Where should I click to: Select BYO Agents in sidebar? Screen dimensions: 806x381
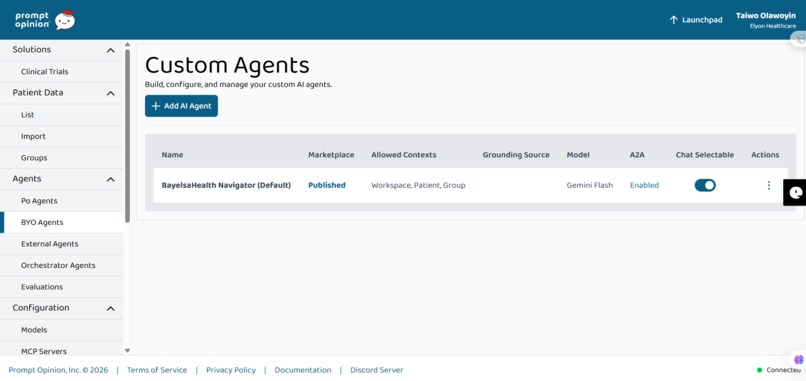coord(62,222)
